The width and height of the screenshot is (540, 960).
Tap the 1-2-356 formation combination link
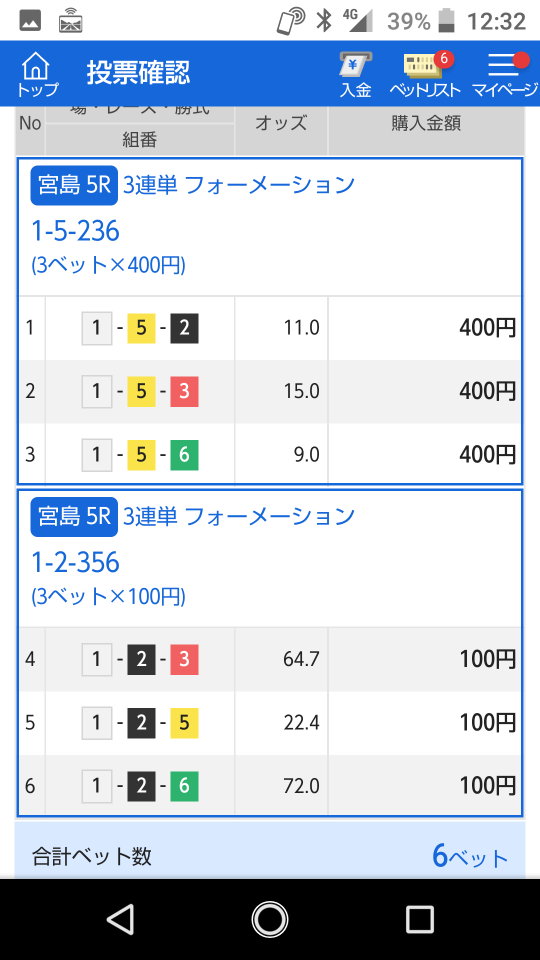pos(75,563)
